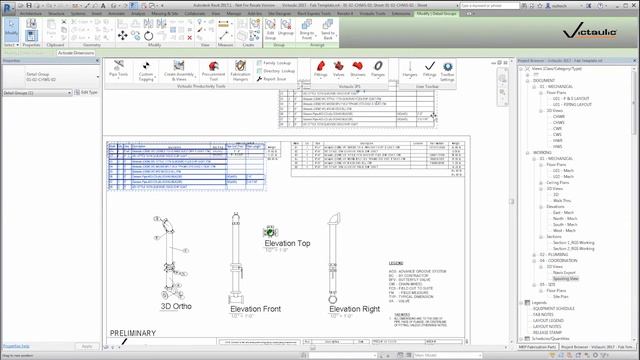Open Victaulic IPS Flanges dropdown
This screenshot has width=640, height=360.
pyautogui.click(x=378, y=69)
